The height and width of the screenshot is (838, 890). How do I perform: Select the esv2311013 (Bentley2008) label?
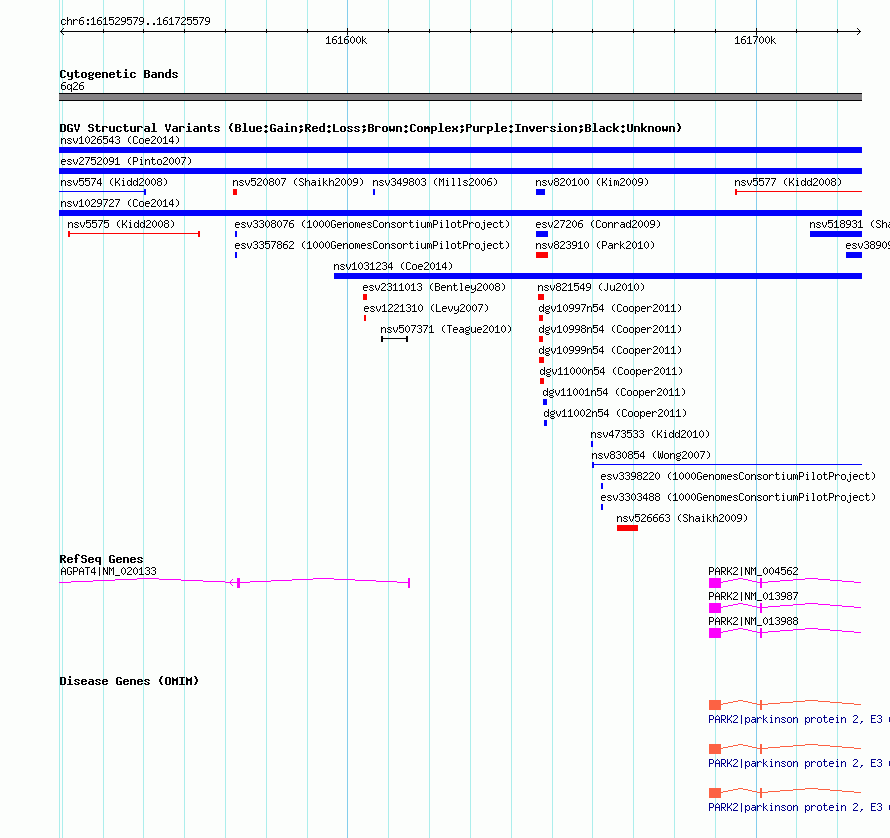pyautogui.click(x=434, y=287)
